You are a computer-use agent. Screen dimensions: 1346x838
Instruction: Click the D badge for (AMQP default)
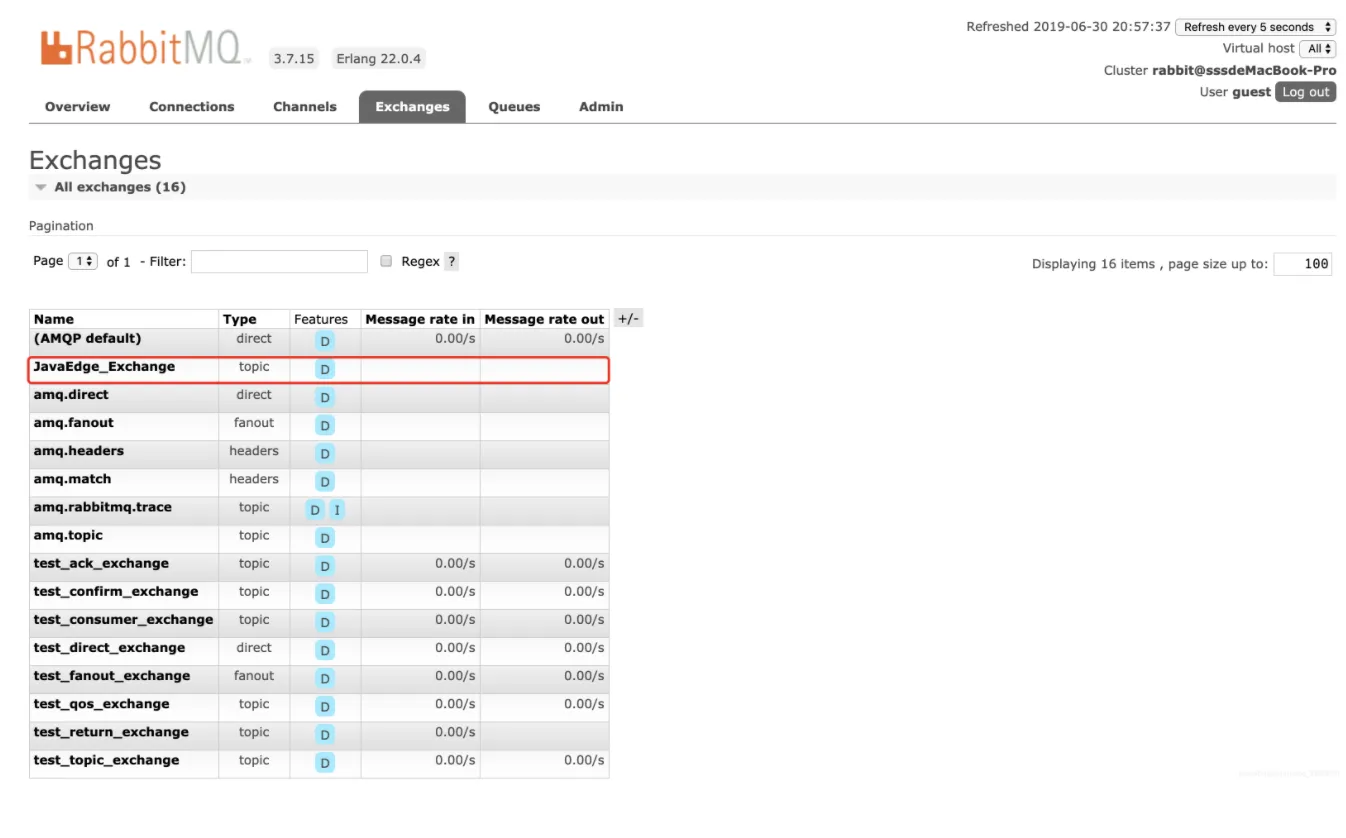(324, 341)
